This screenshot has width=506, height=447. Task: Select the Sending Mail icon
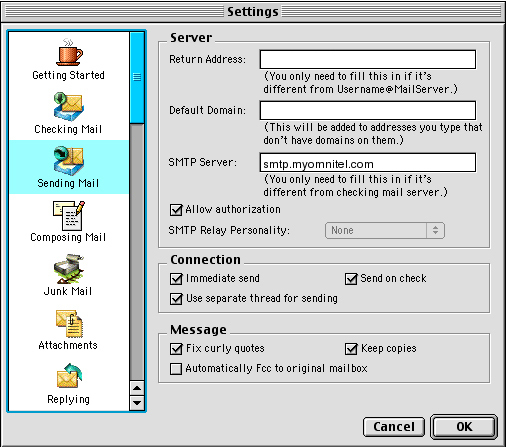coord(69,161)
